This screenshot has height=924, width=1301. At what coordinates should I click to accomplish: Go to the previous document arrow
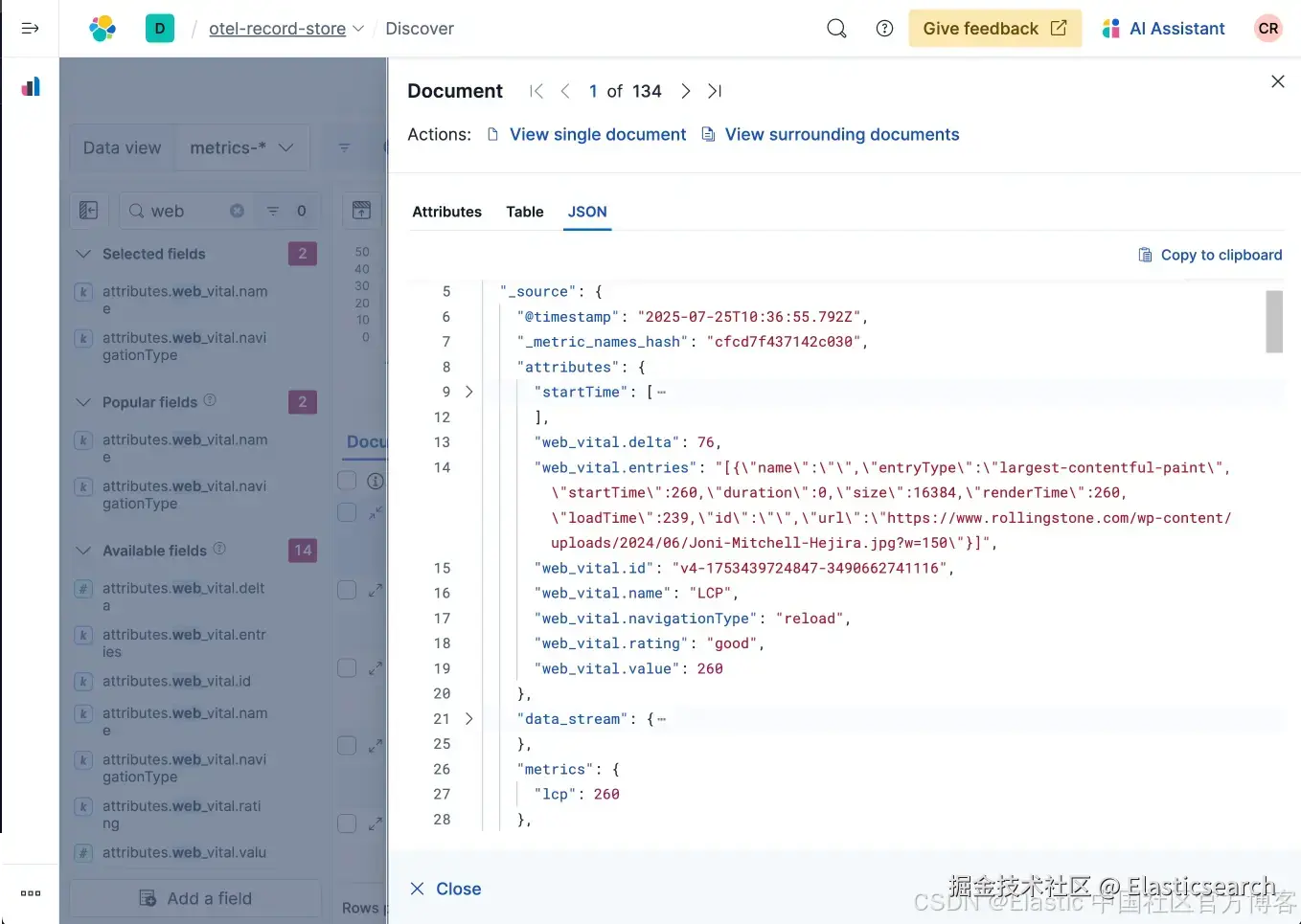click(565, 91)
